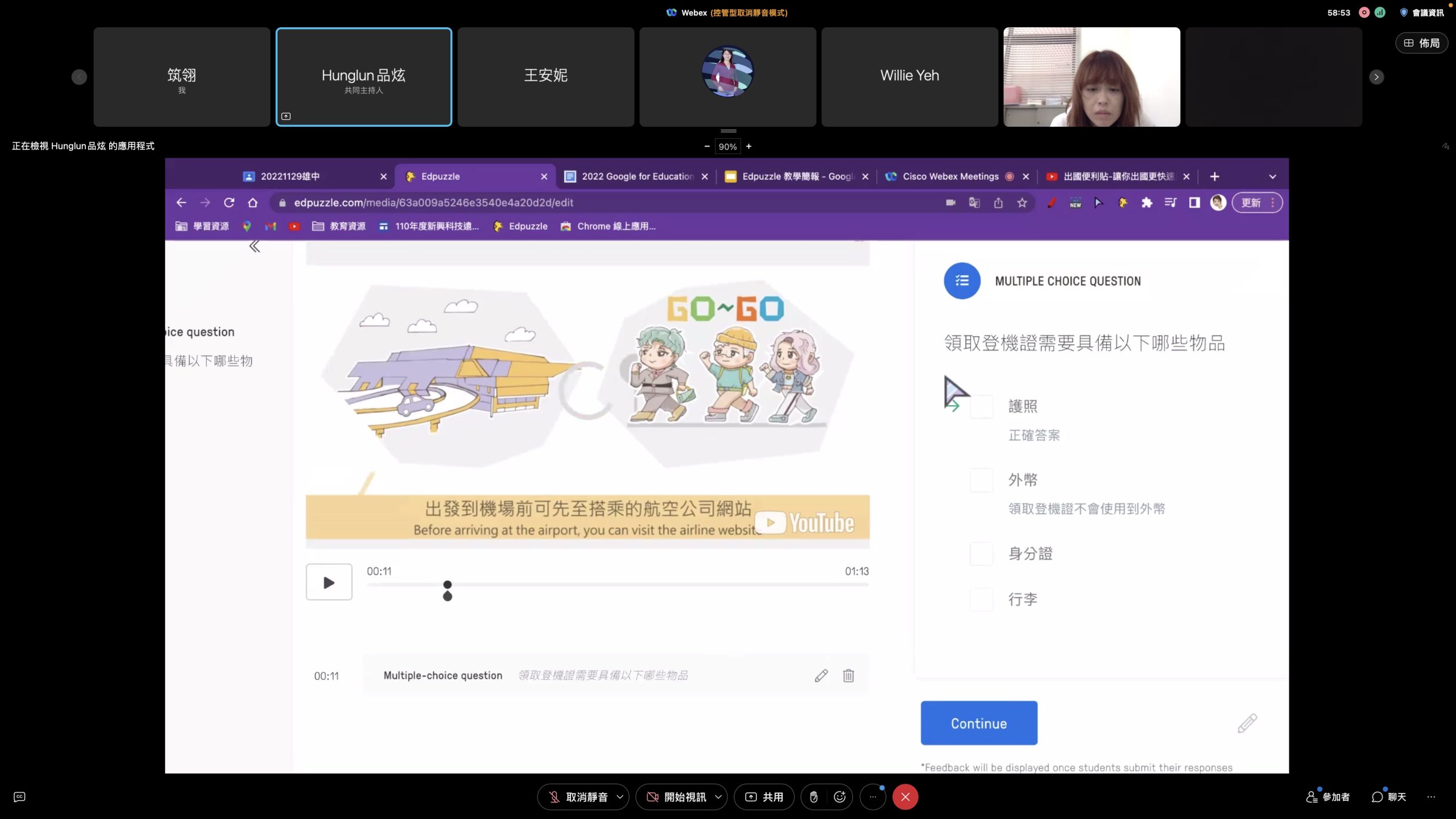Click the red leave meeting button

[905, 797]
